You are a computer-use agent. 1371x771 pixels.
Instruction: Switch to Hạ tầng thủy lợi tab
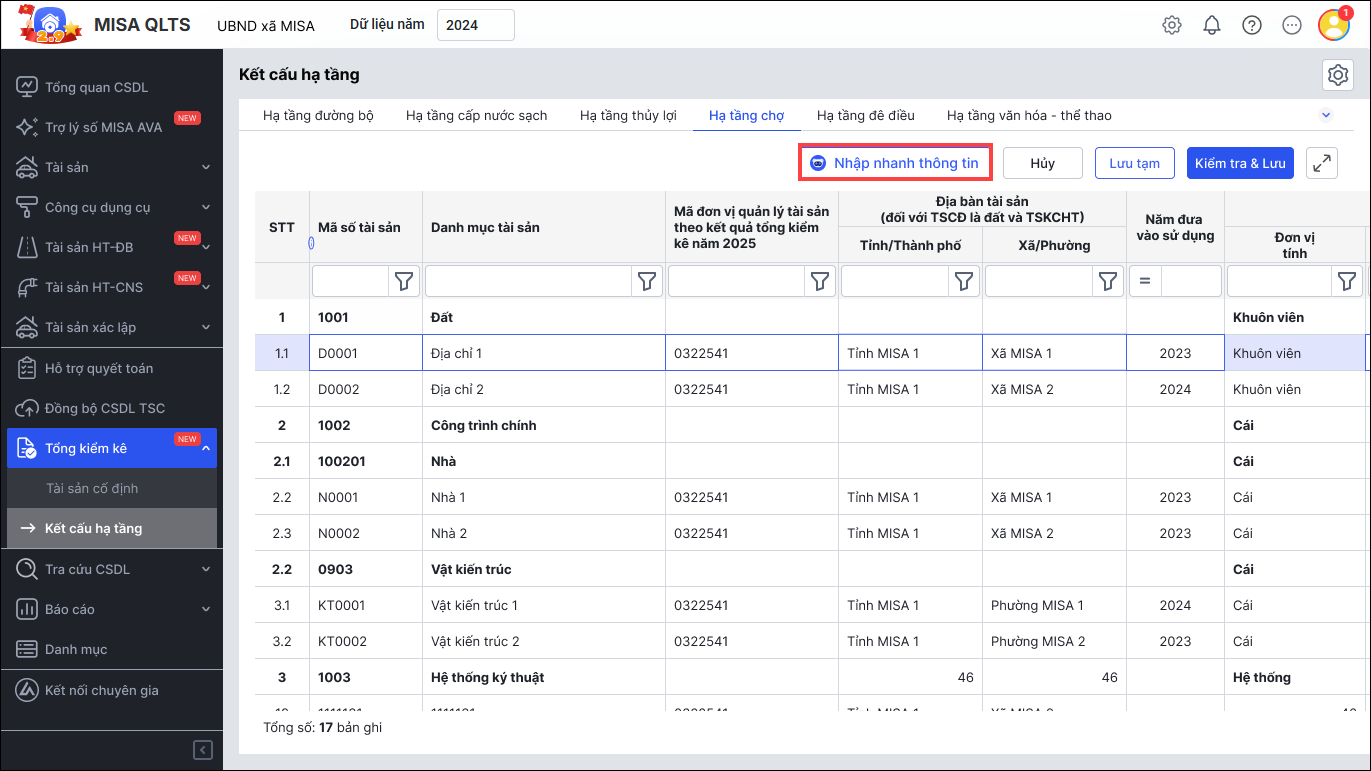pos(628,115)
